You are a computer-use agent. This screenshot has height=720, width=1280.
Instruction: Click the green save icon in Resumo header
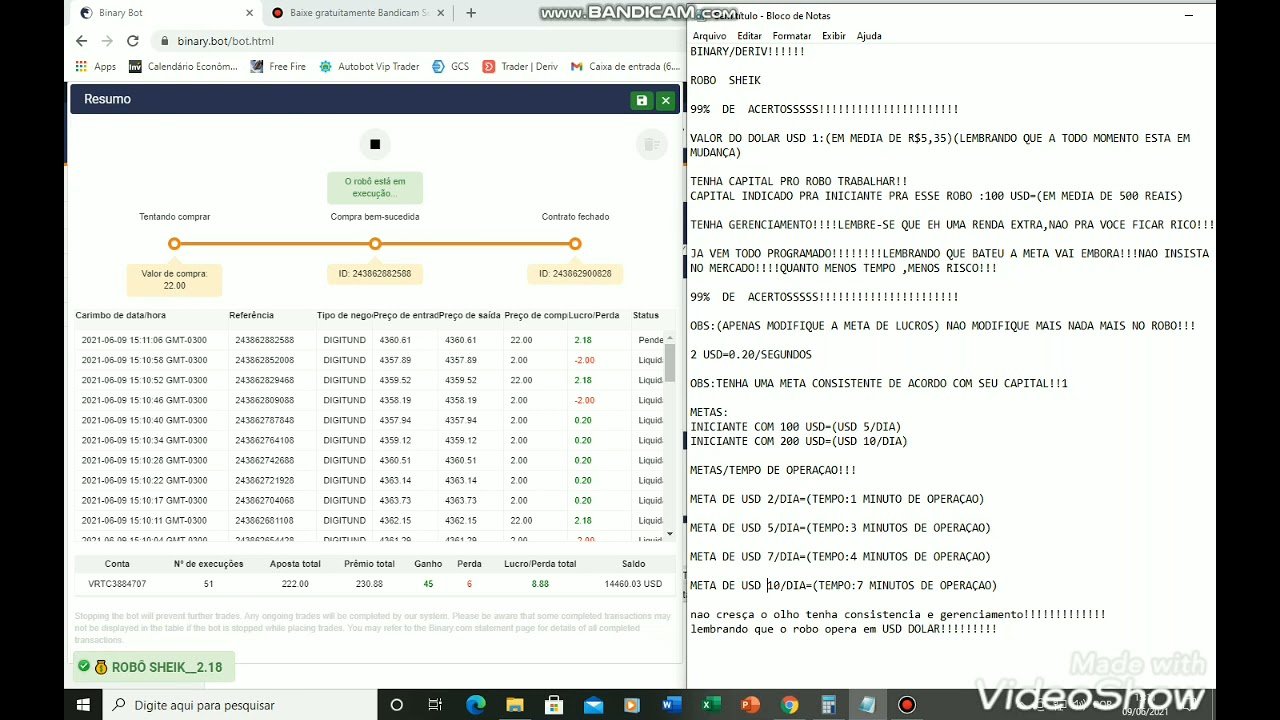(x=641, y=100)
